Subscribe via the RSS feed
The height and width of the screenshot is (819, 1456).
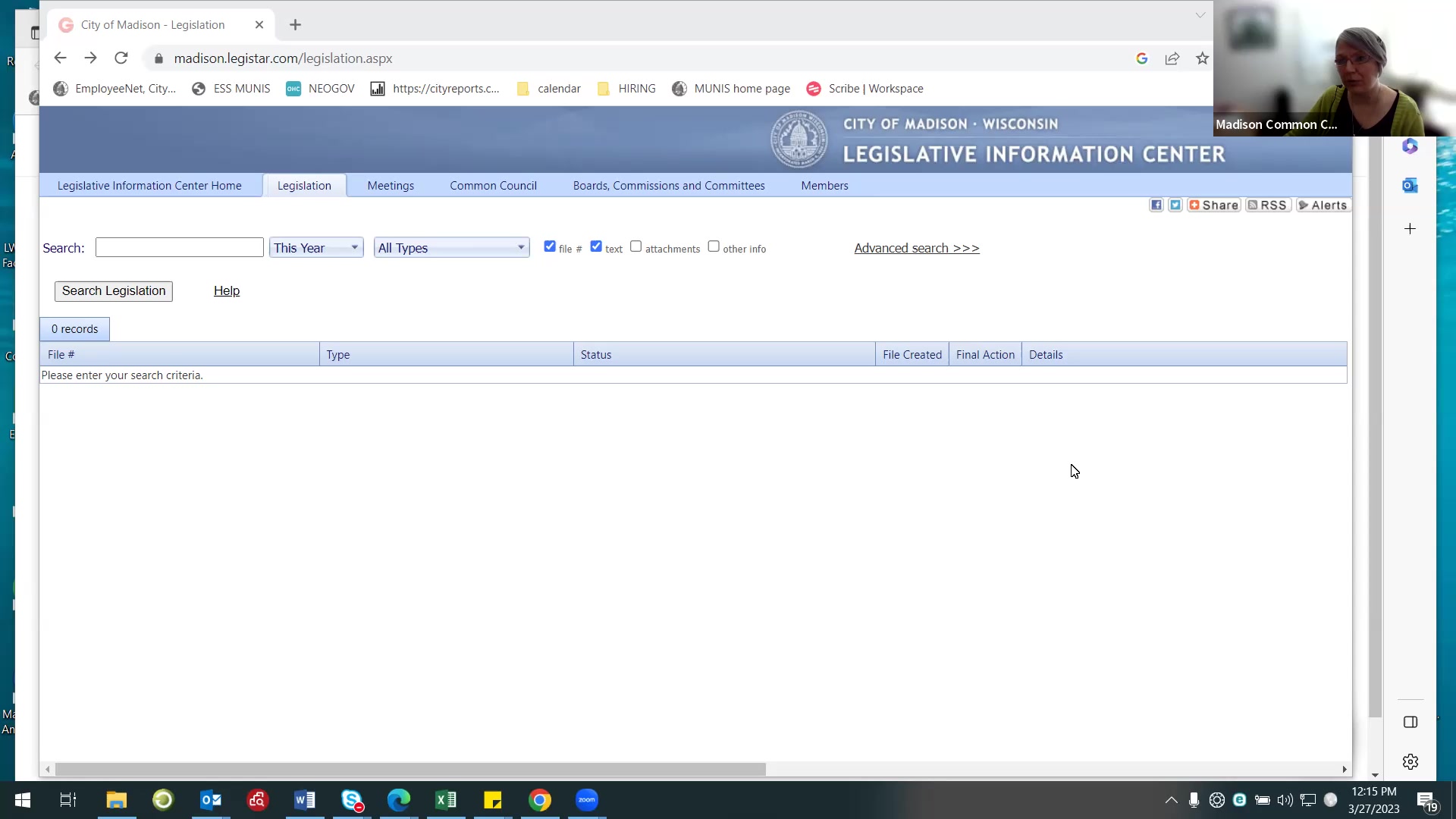coord(1267,205)
